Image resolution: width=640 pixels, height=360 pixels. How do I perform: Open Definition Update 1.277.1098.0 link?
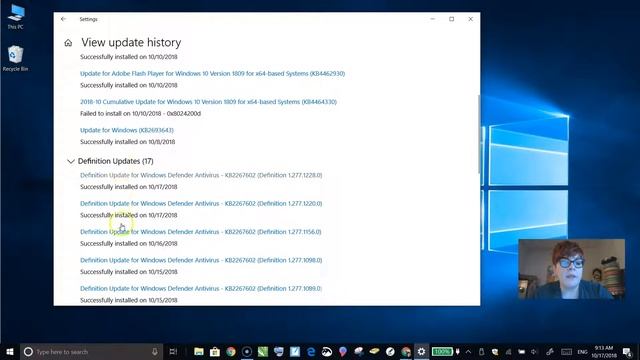(201, 260)
